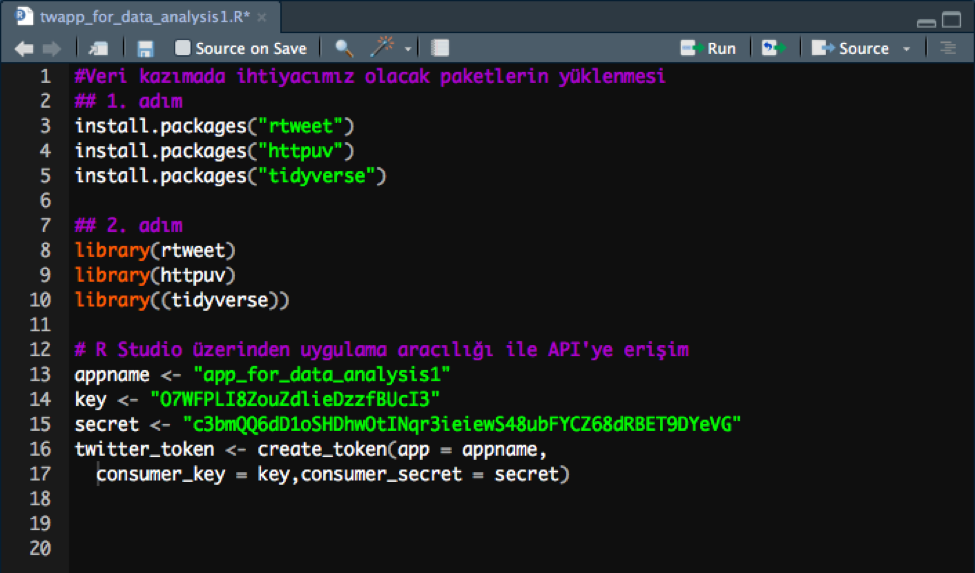Click the code tools magic wand
Viewport: 975px width, 573px height.
pyautogui.click(x=382, y=48)
